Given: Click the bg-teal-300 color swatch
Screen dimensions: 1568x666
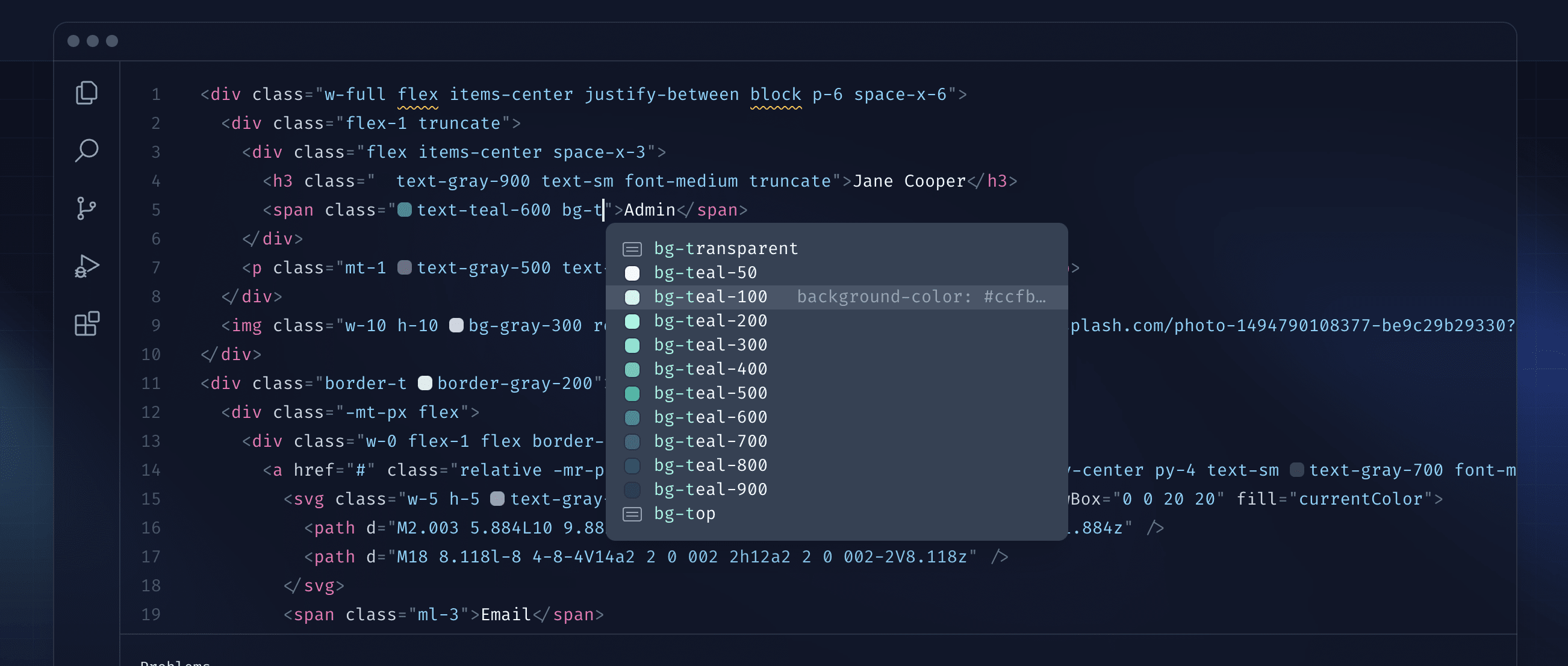Looking at the screenshot, I should (x=632, y=345).
